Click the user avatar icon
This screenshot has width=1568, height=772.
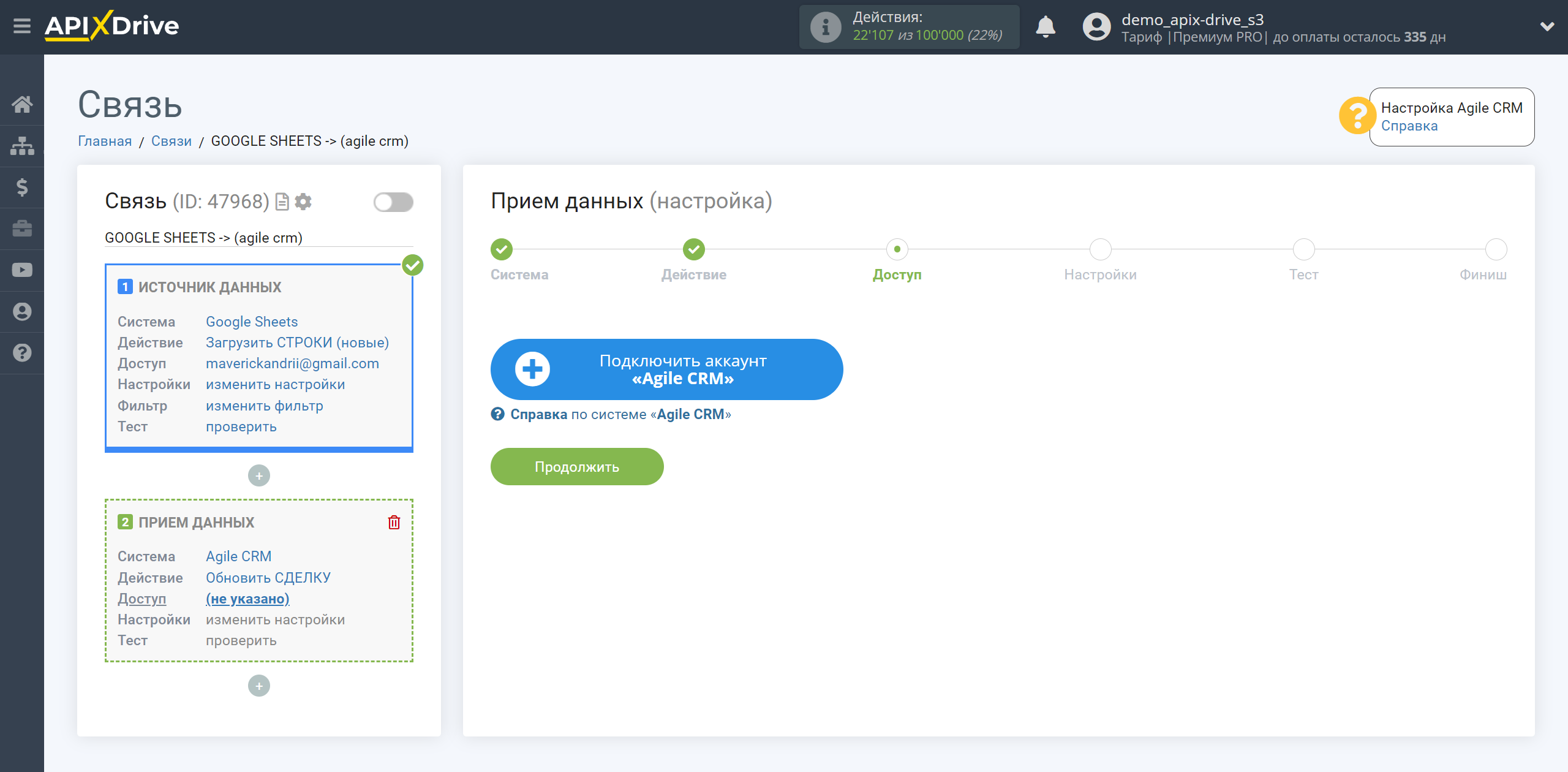point(1096,27)
